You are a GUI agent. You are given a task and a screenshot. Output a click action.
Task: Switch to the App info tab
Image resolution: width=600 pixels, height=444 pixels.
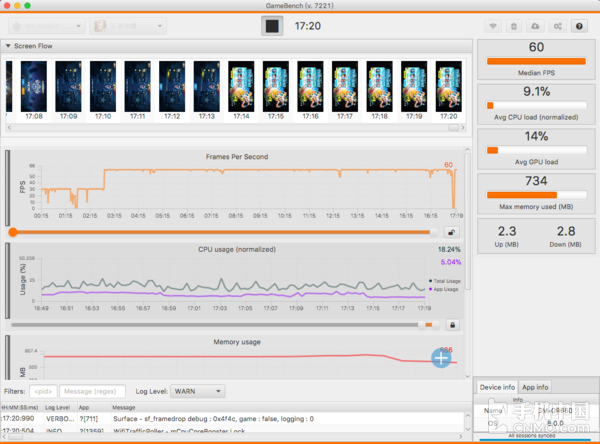pyautogui.click(x=536, y=386)
